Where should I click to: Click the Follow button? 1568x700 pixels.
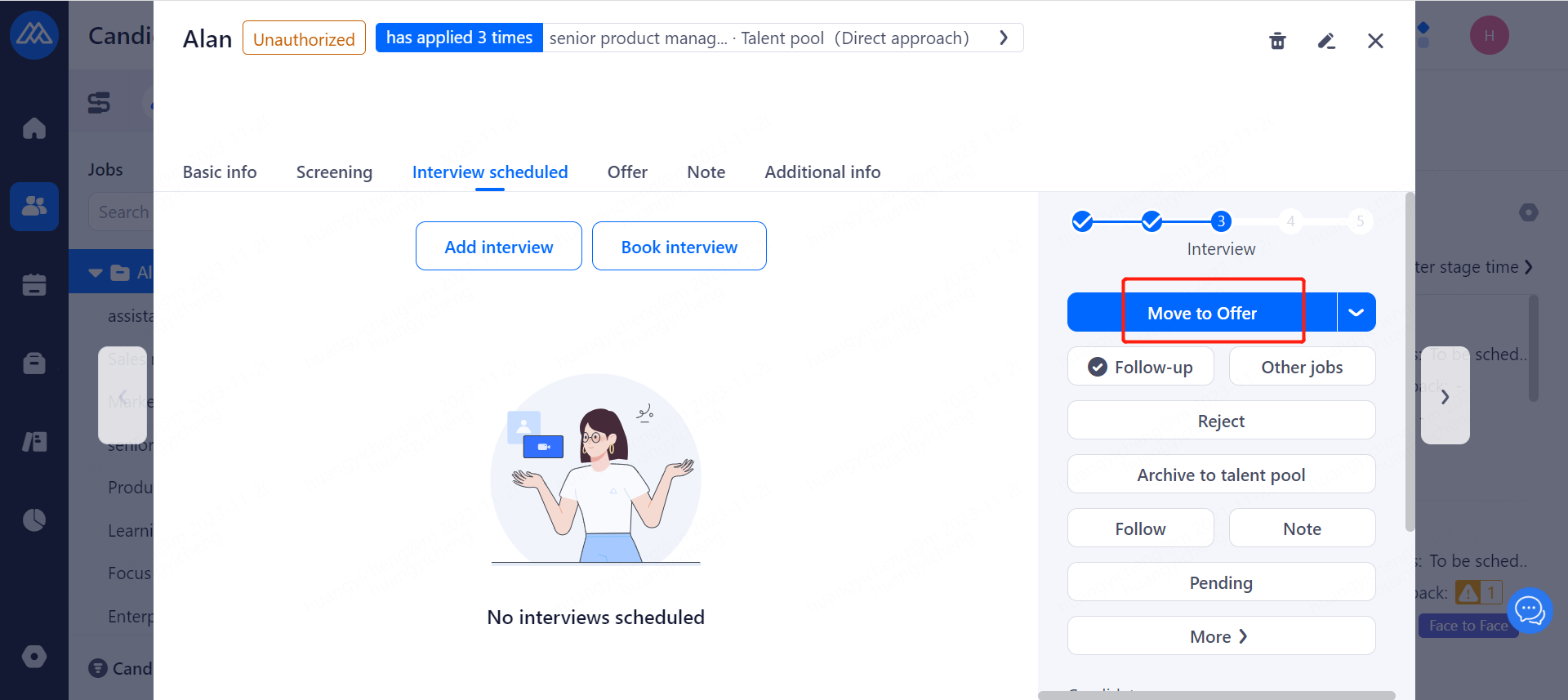click(x=1141, y=528)
